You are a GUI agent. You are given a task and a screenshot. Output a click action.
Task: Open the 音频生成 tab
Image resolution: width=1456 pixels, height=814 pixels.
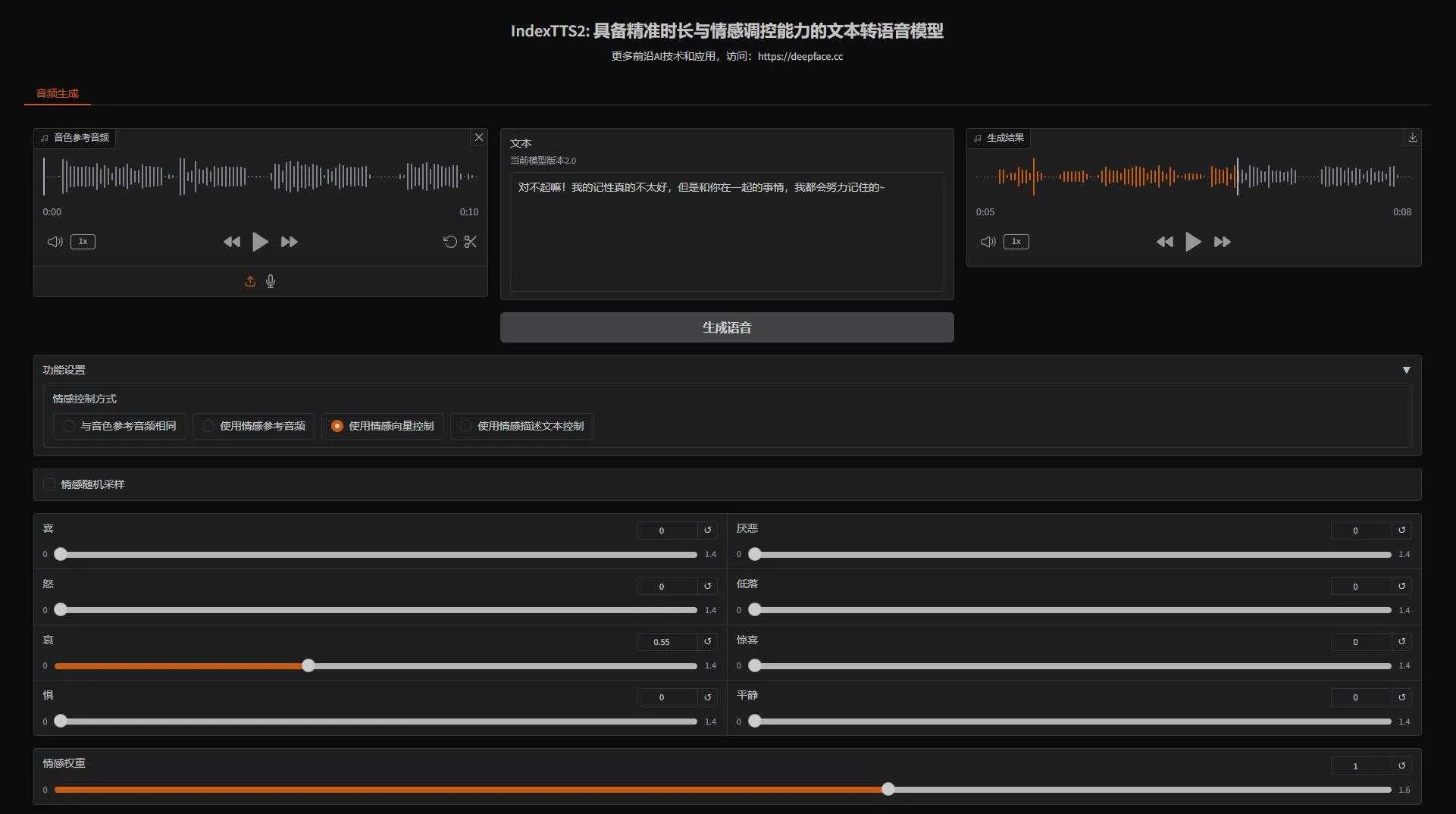[58, 93]
